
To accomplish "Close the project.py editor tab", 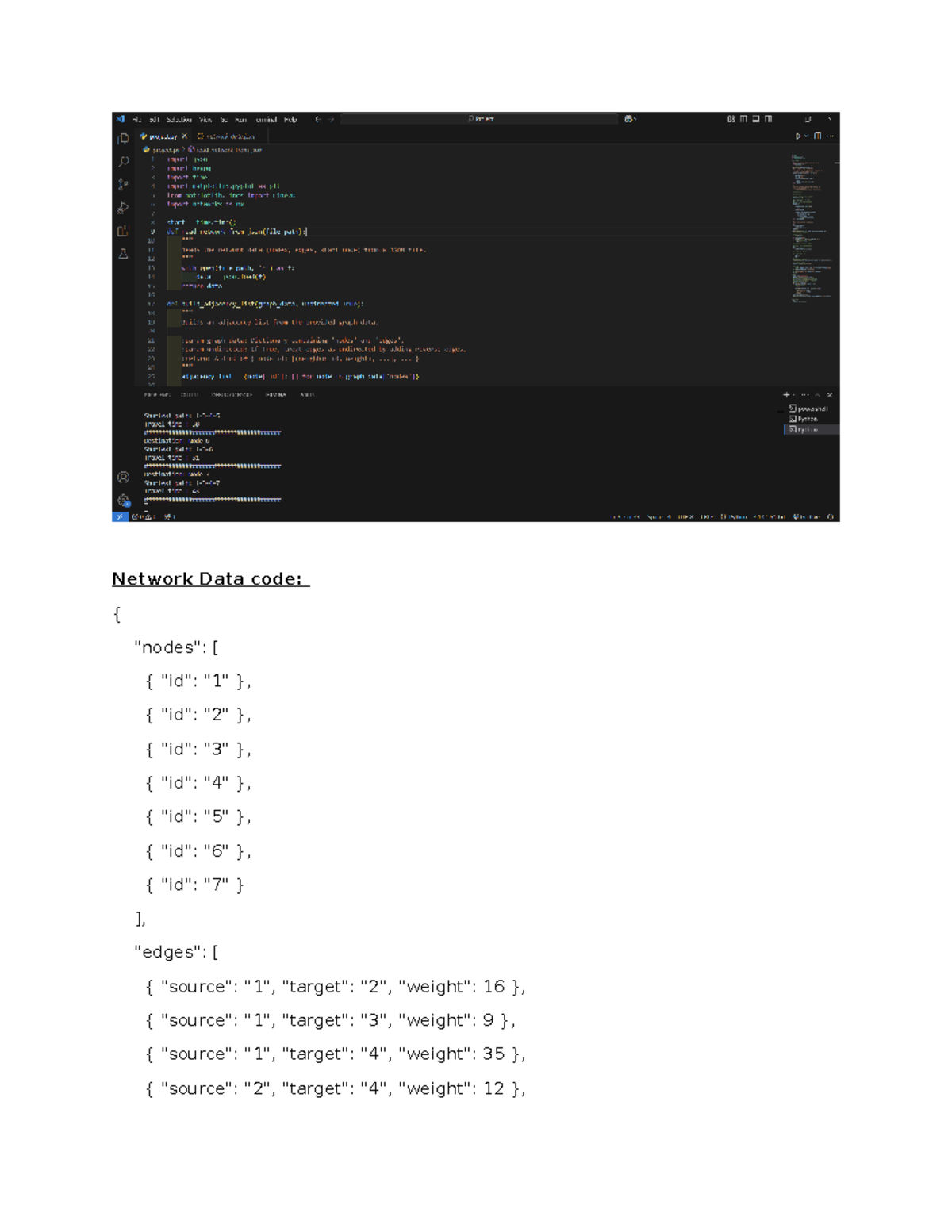I will pos(185,136).
